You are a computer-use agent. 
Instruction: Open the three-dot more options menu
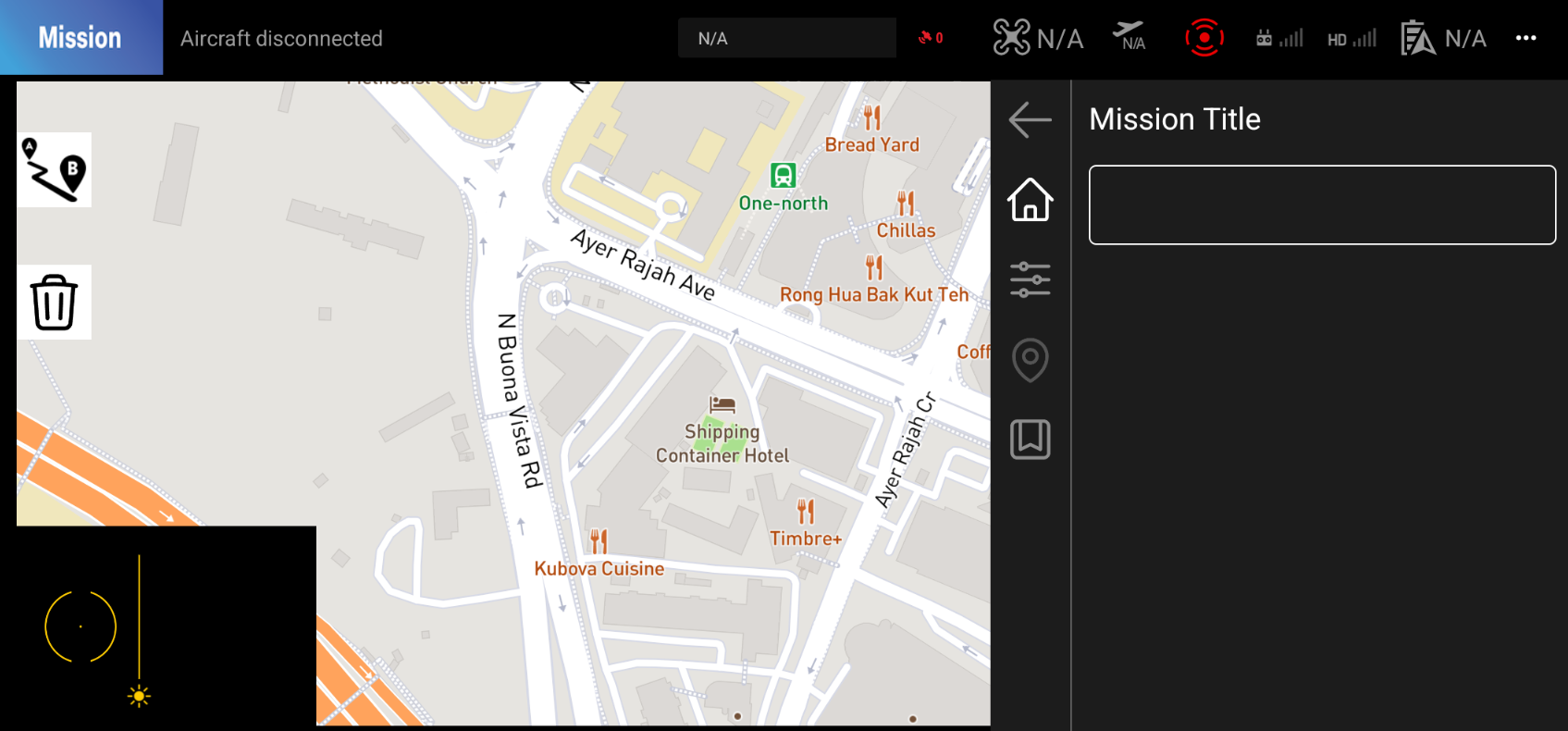(x=1525, y=38)
